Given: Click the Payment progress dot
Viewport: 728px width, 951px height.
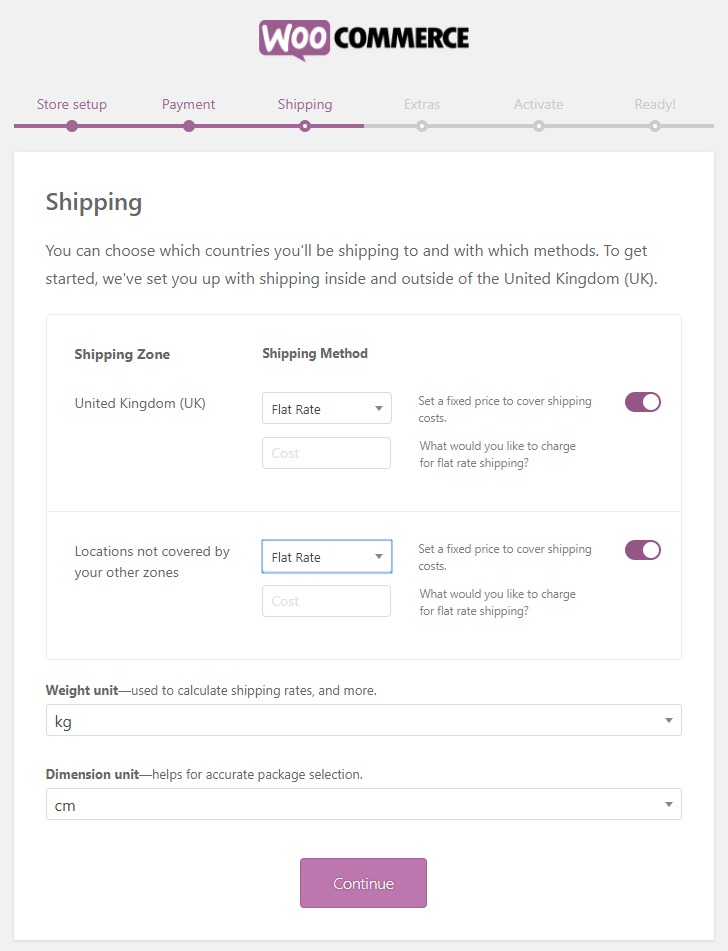Looking at the screenshot, I should [189, 126].
